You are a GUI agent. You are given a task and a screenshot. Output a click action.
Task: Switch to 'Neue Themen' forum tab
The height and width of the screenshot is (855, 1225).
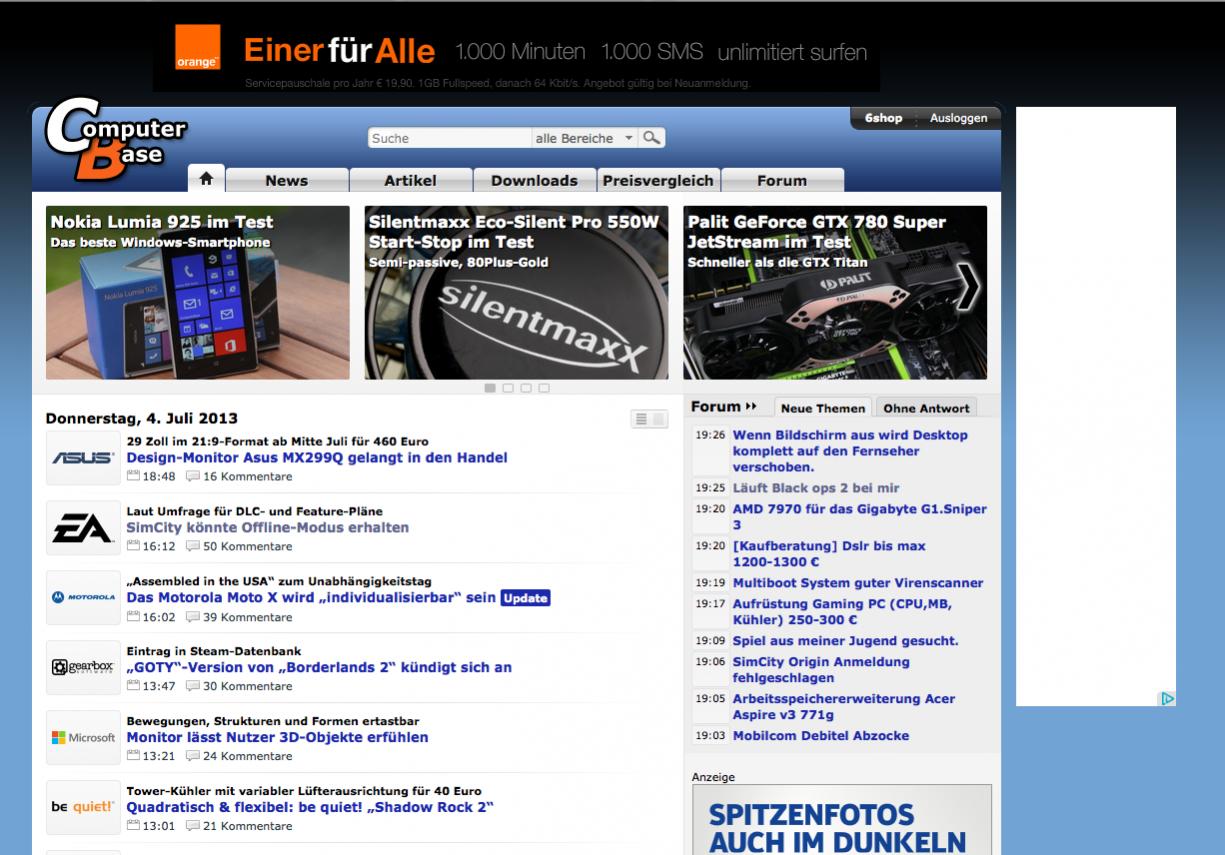(x=823, y=408)
